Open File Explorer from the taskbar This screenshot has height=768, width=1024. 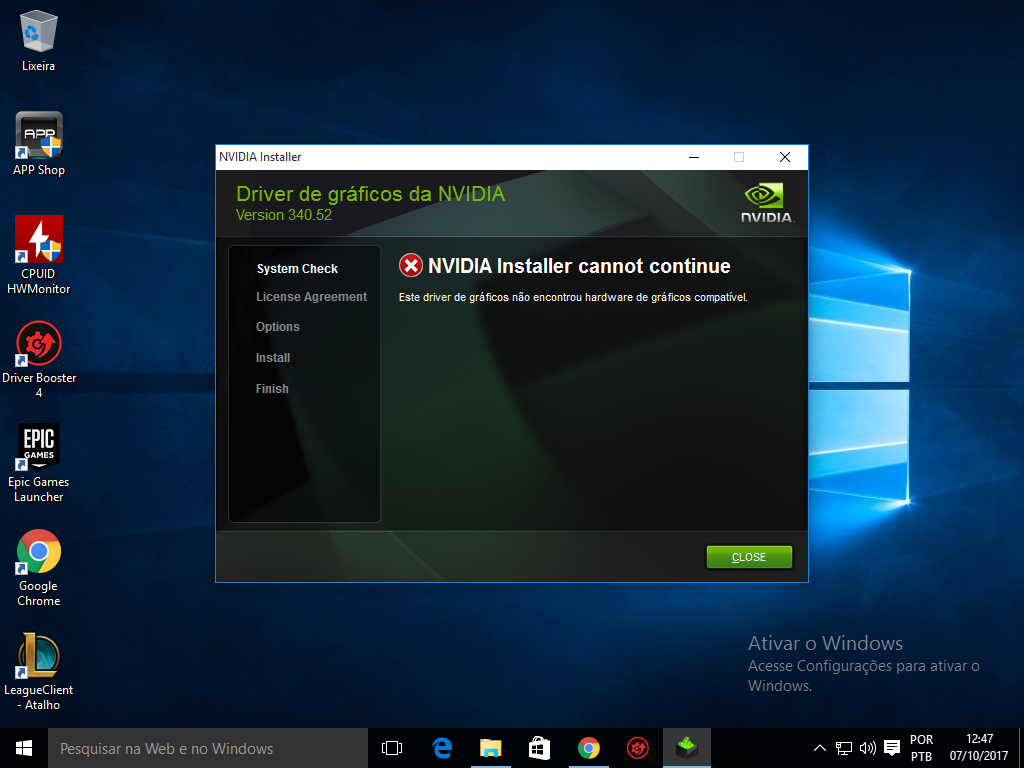point(490,748)
